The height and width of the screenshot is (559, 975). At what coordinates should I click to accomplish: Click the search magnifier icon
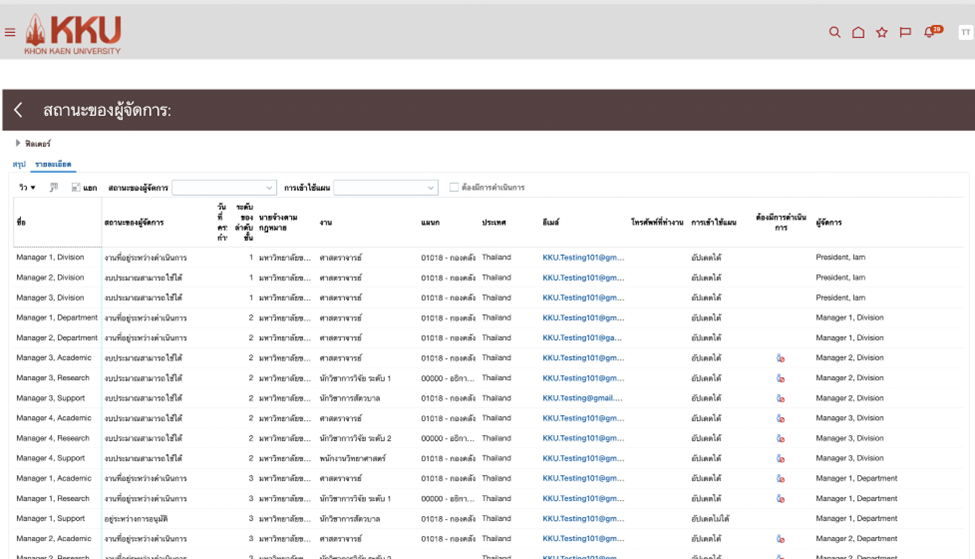(835, 32)
